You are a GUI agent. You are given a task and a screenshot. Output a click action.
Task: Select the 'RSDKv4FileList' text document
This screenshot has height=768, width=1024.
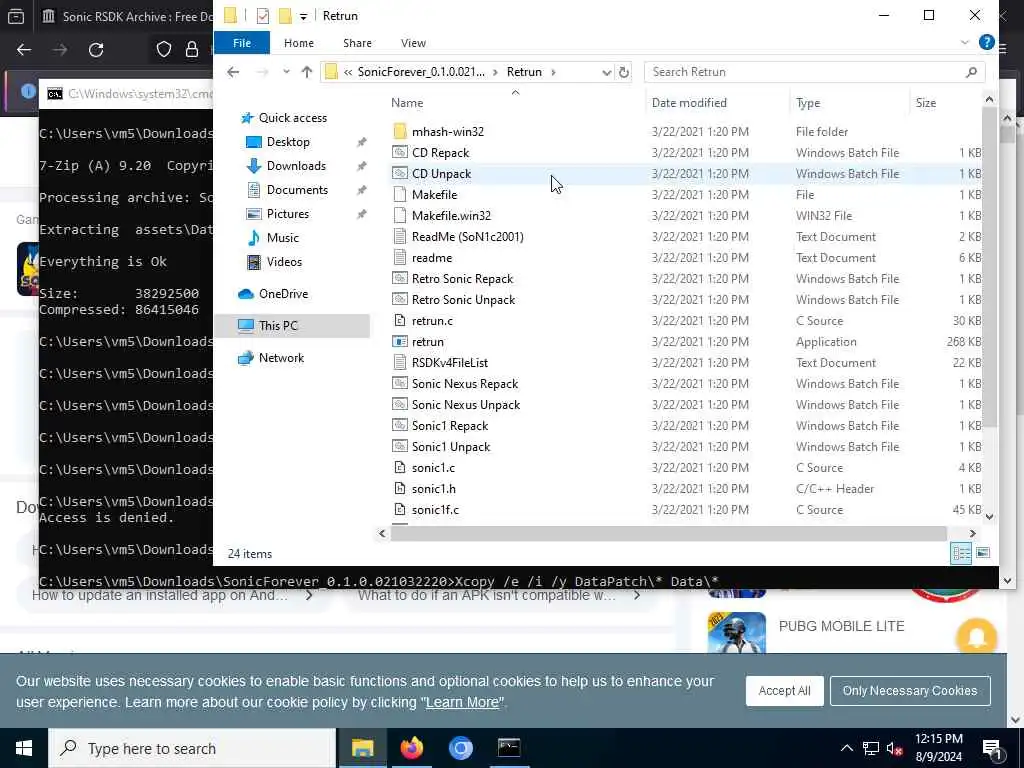[449, 362]
